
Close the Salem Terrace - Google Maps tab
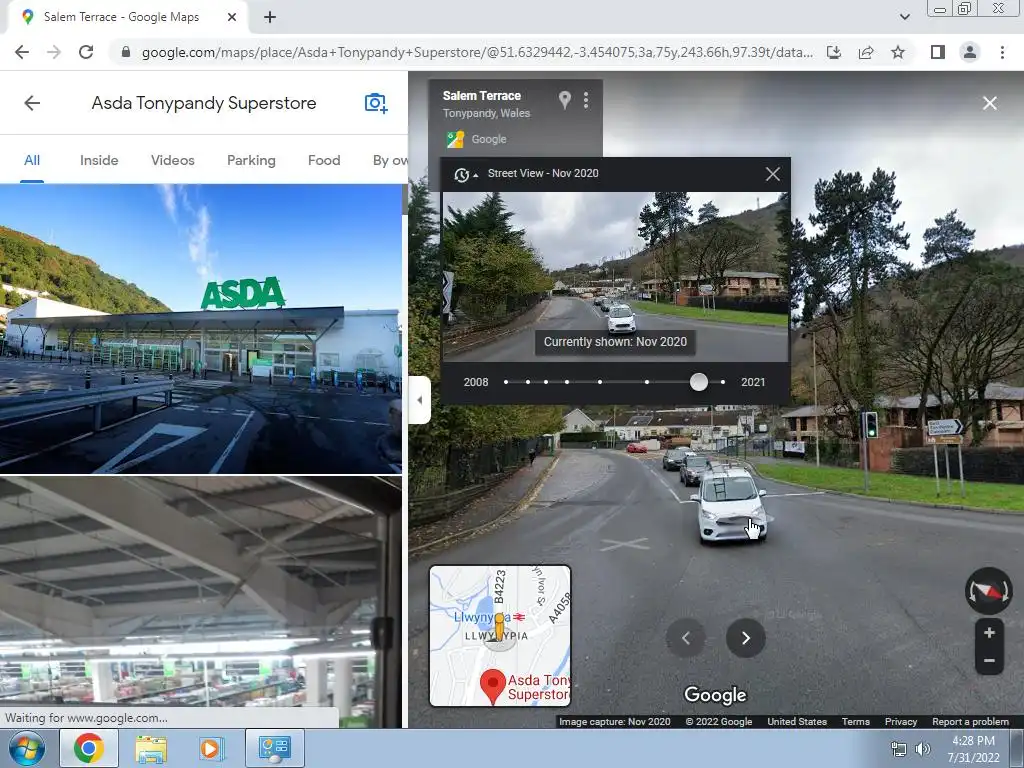click(x=232, y=17)
